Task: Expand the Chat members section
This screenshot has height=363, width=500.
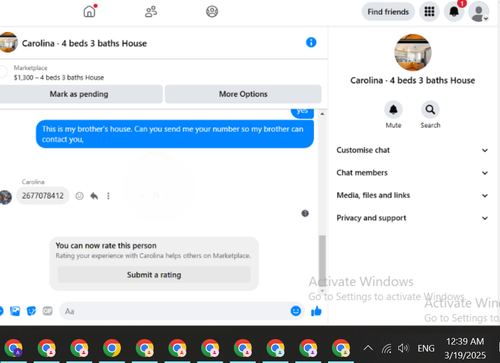Action: 412,173
